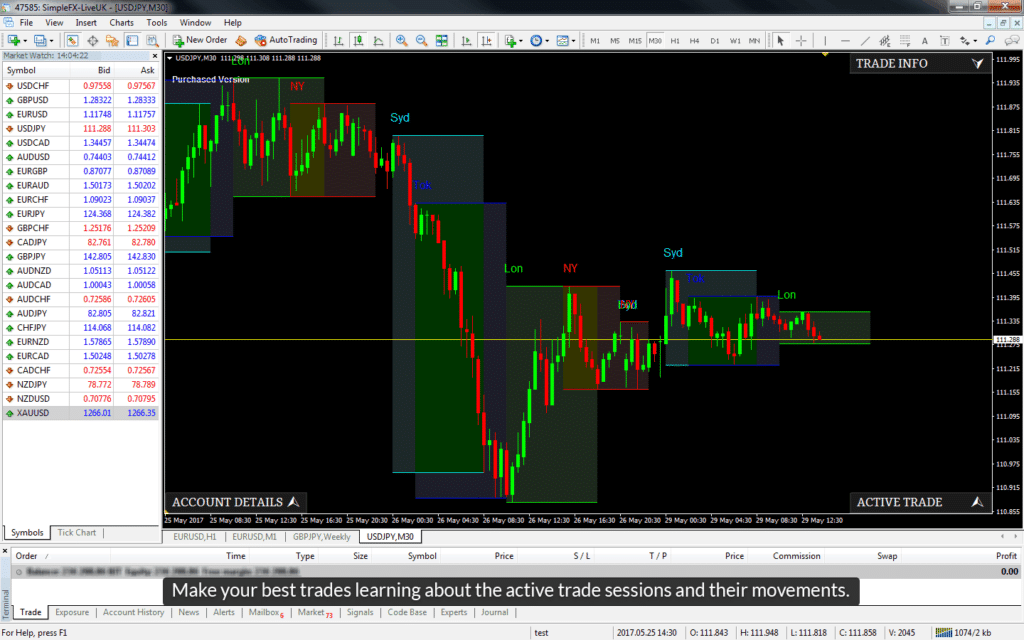Viewport: 1024px width, 640px height.
Task: Open the Charts menu
Action: tap(121, 22)
